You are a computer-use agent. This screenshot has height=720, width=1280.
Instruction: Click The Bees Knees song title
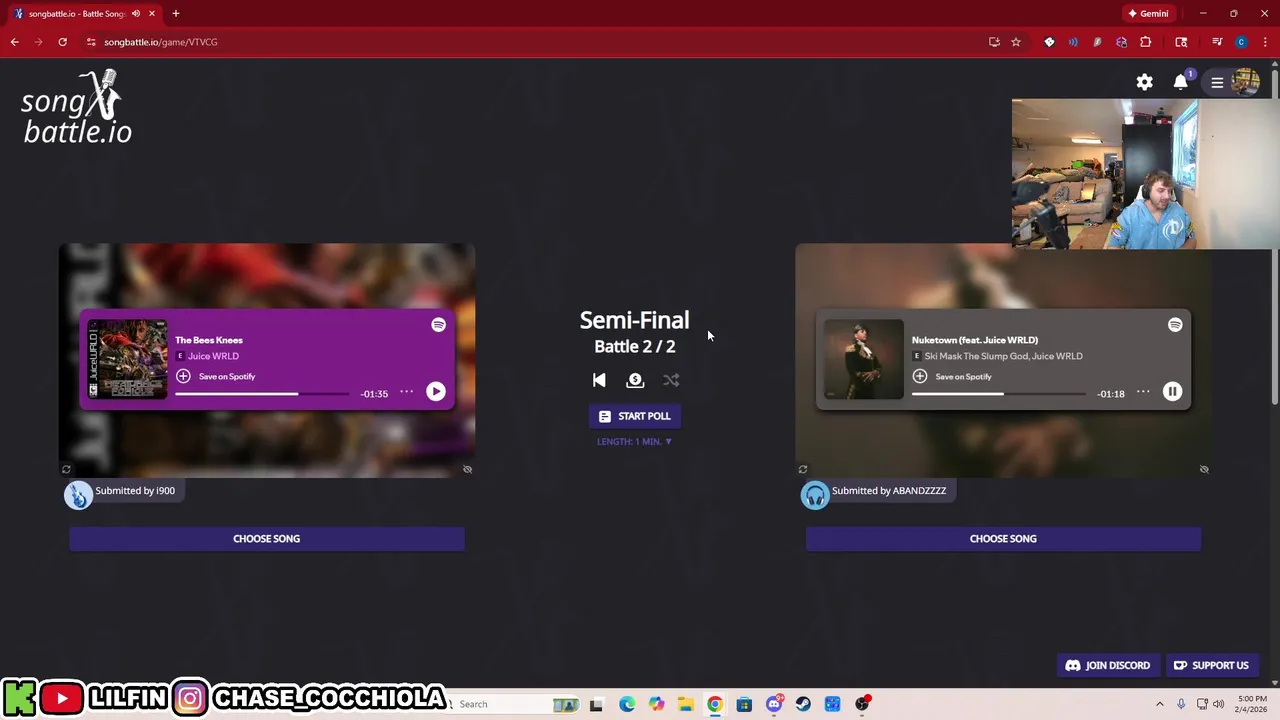coord(209,340)
